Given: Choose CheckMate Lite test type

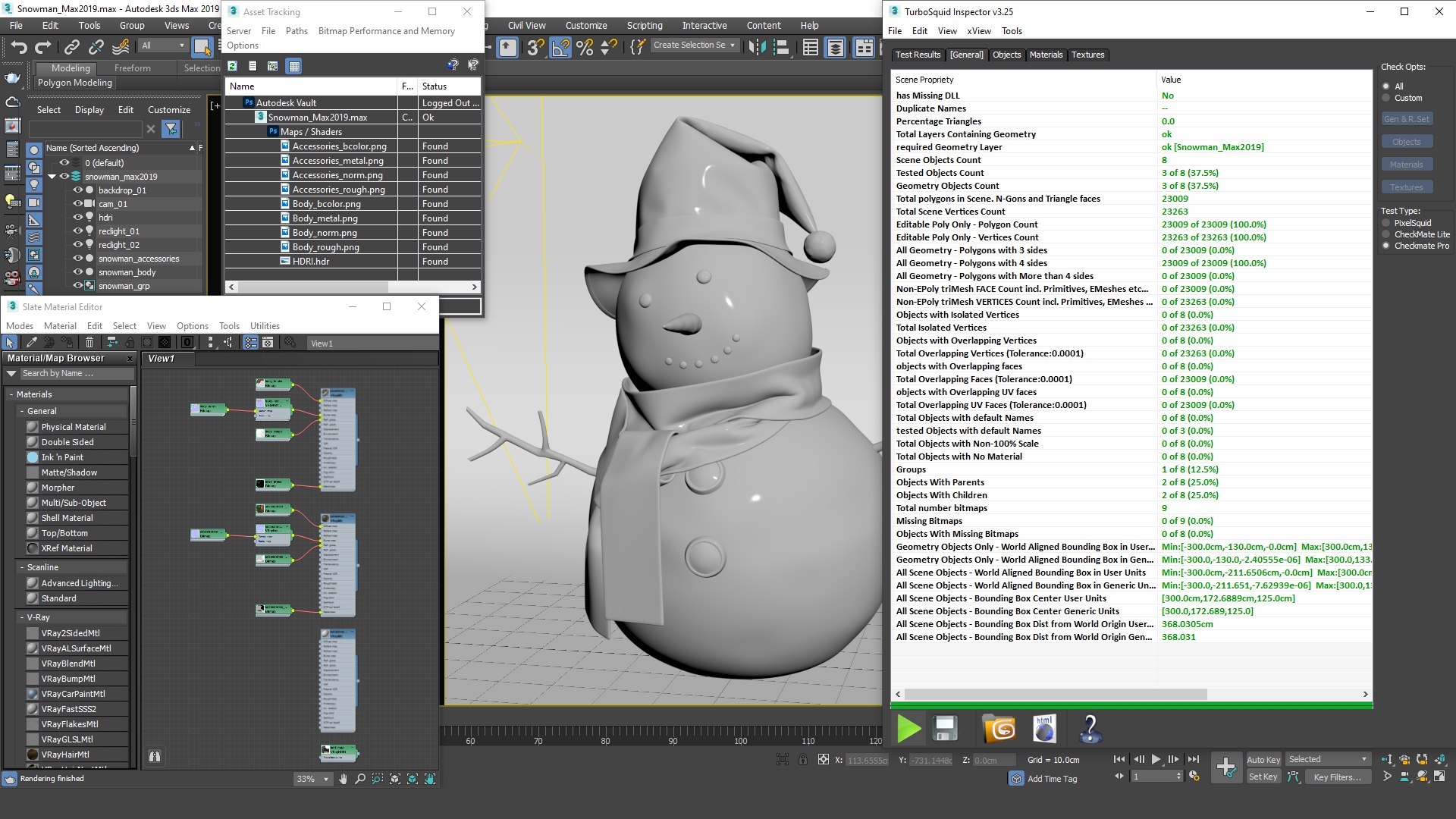Looking at the screenshot, I should [1386, 234].
